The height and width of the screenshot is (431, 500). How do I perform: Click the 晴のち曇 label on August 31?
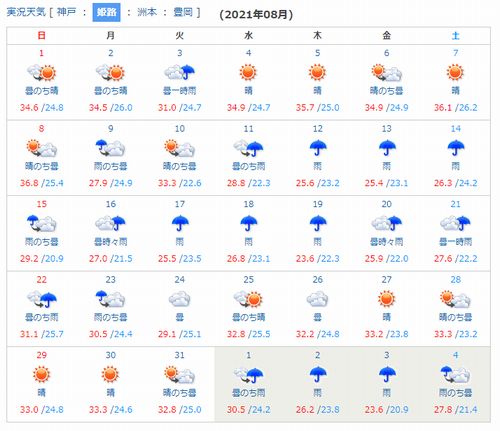point(180,393)
